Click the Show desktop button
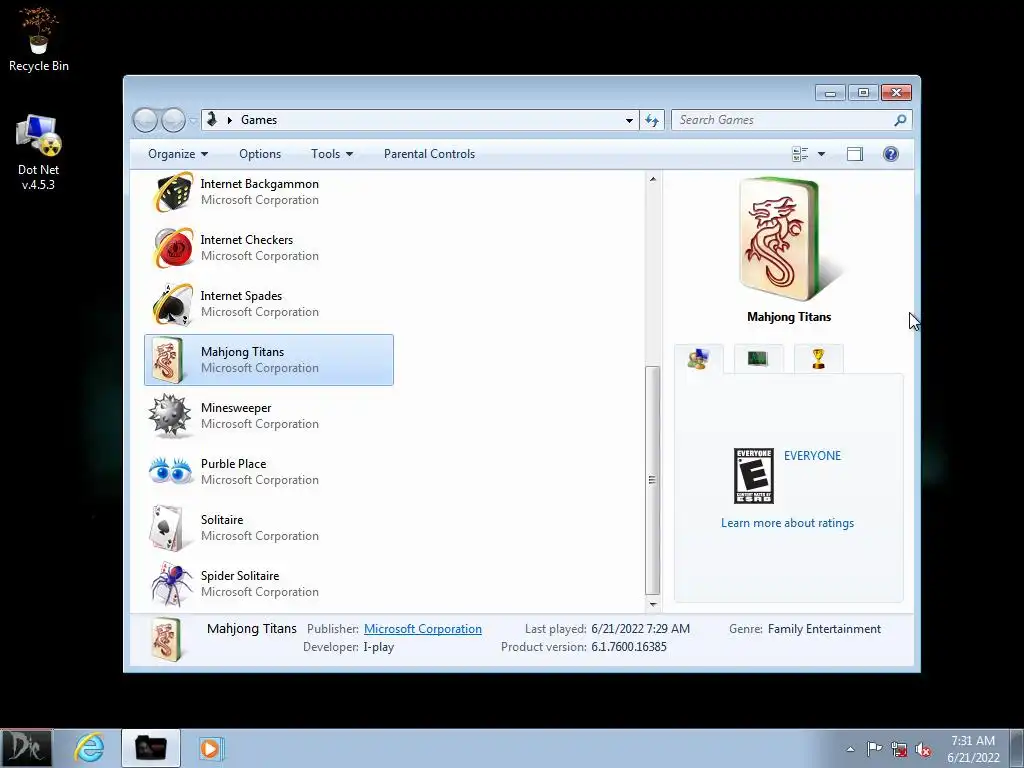Viewport: 1024px width, 768px height. point(1016,748)
